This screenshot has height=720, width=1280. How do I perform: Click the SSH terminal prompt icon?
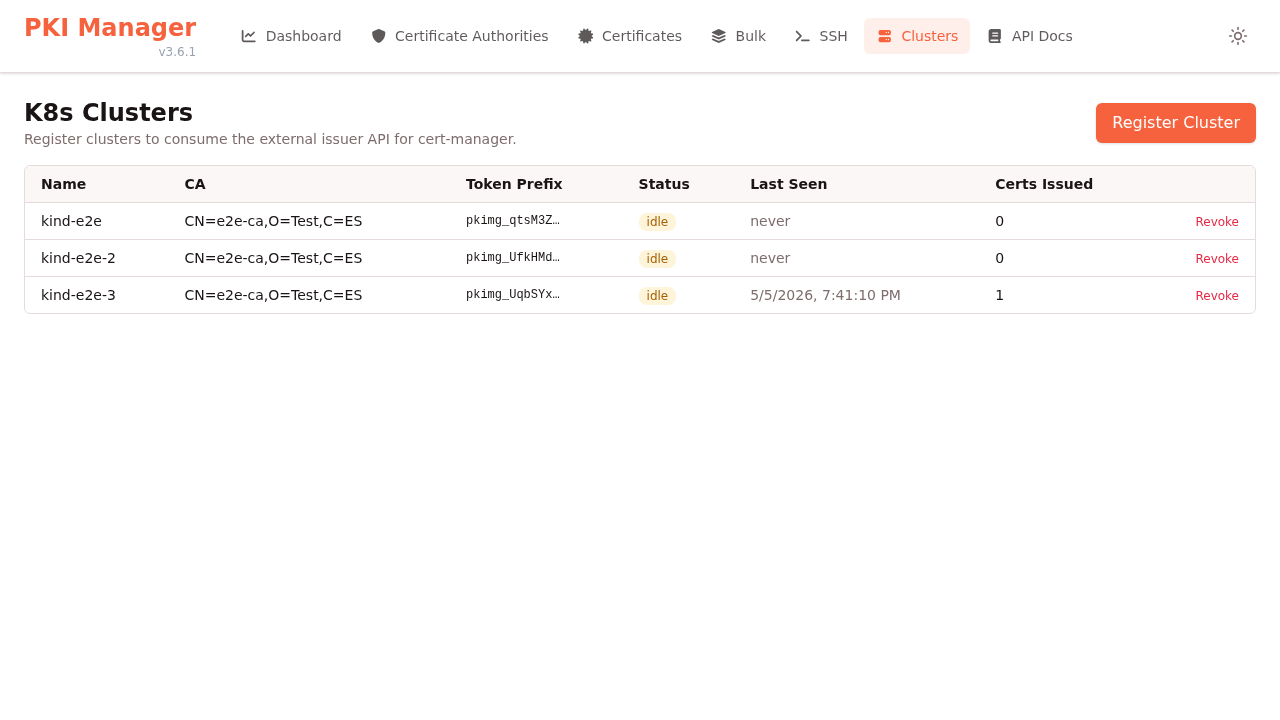click(x=803, y=36)
